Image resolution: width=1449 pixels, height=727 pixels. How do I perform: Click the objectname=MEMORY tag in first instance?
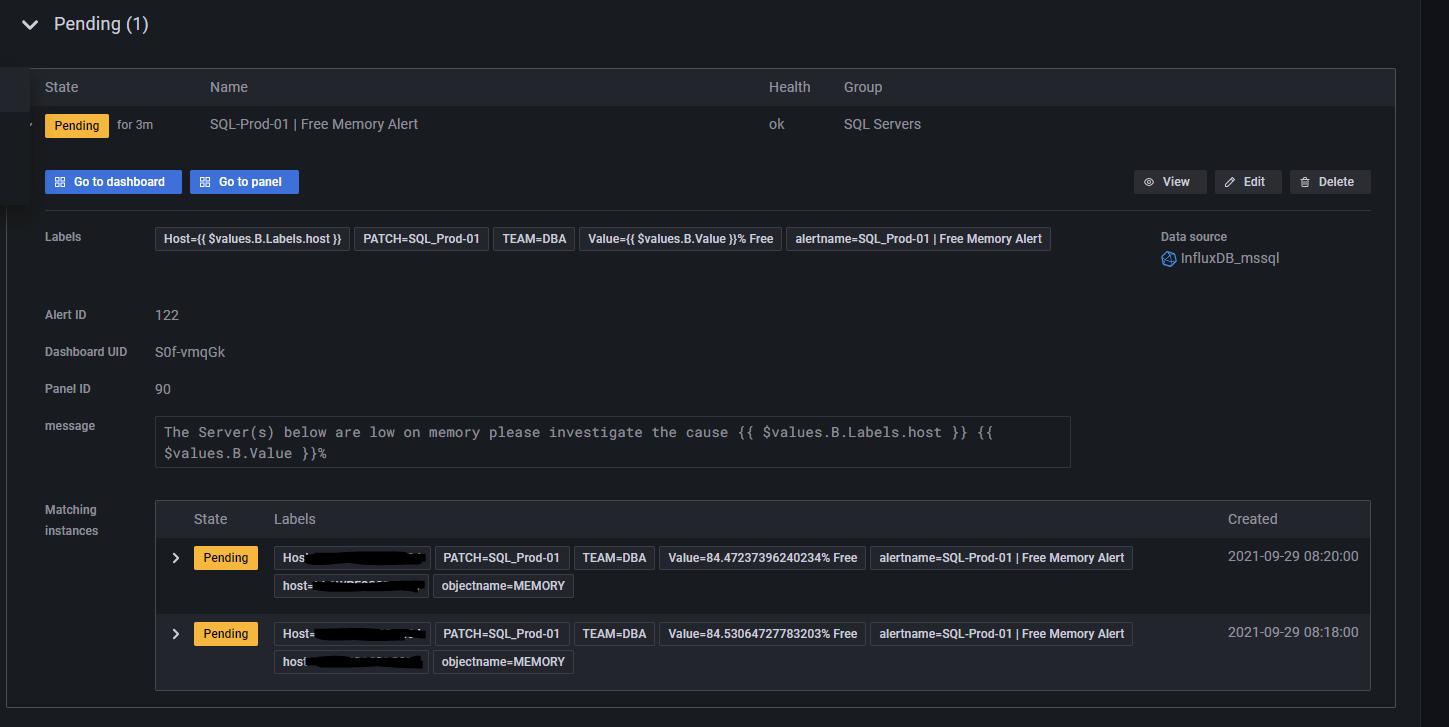503,586
